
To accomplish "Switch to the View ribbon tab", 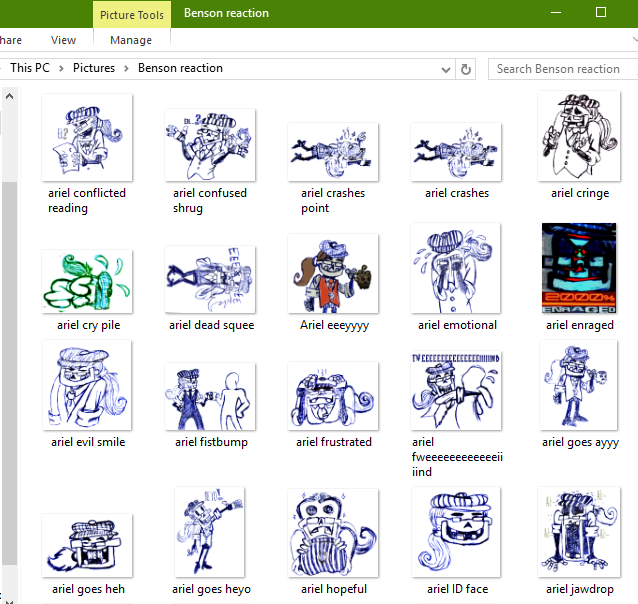I will [x=63, y=40].
